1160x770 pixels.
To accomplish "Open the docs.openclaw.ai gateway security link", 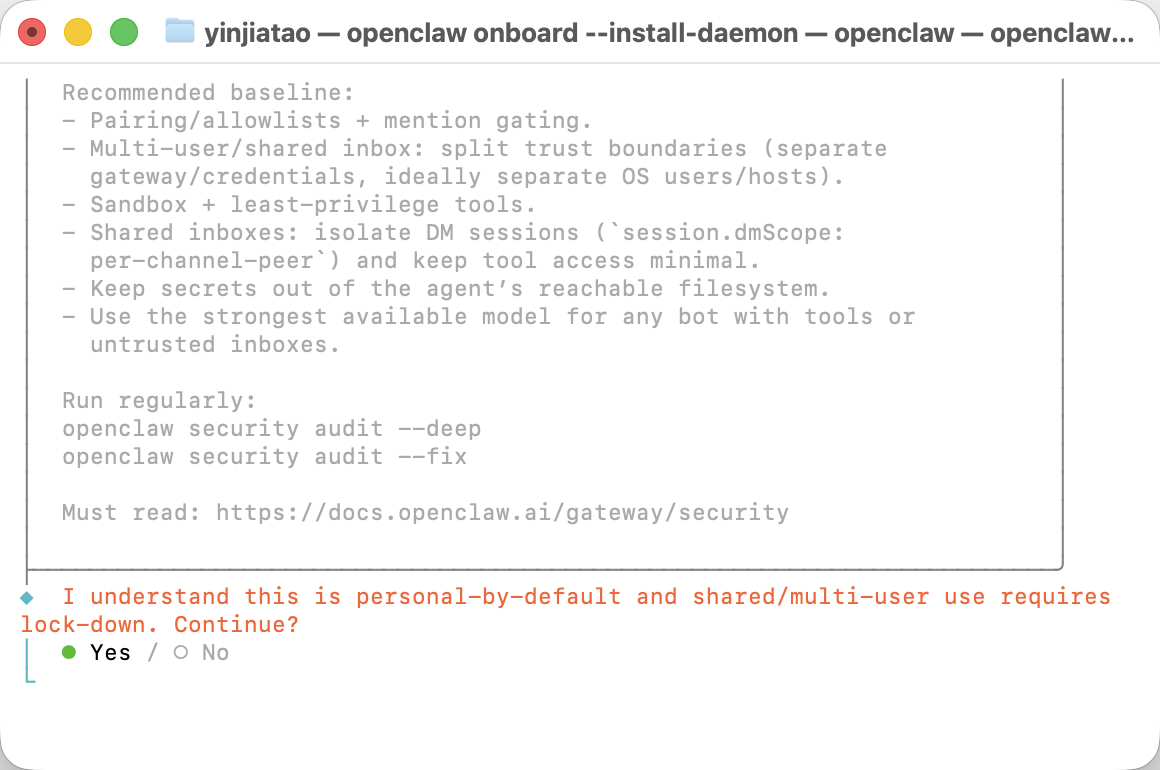I will [x=502, y=513].
